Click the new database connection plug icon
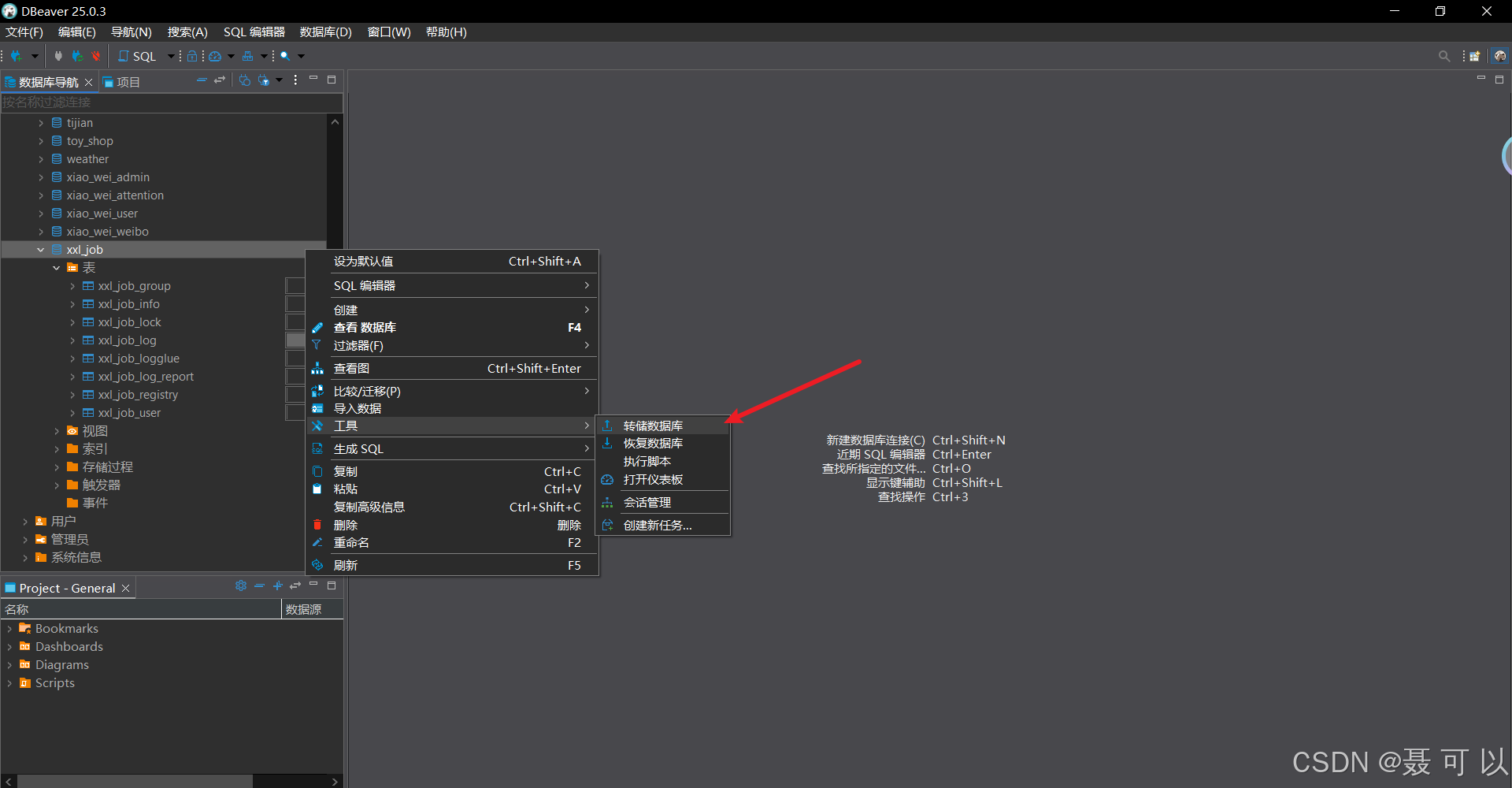 click(16, 56)
